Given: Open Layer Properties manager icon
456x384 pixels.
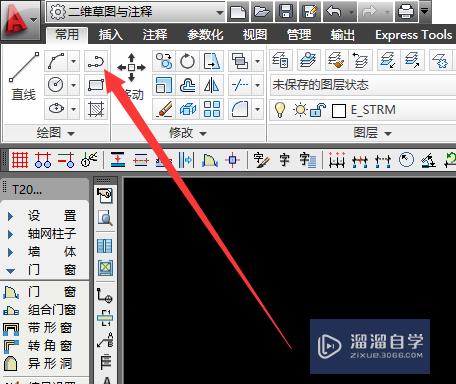Looking at the screenshot, I should click(x=281, y=60).
